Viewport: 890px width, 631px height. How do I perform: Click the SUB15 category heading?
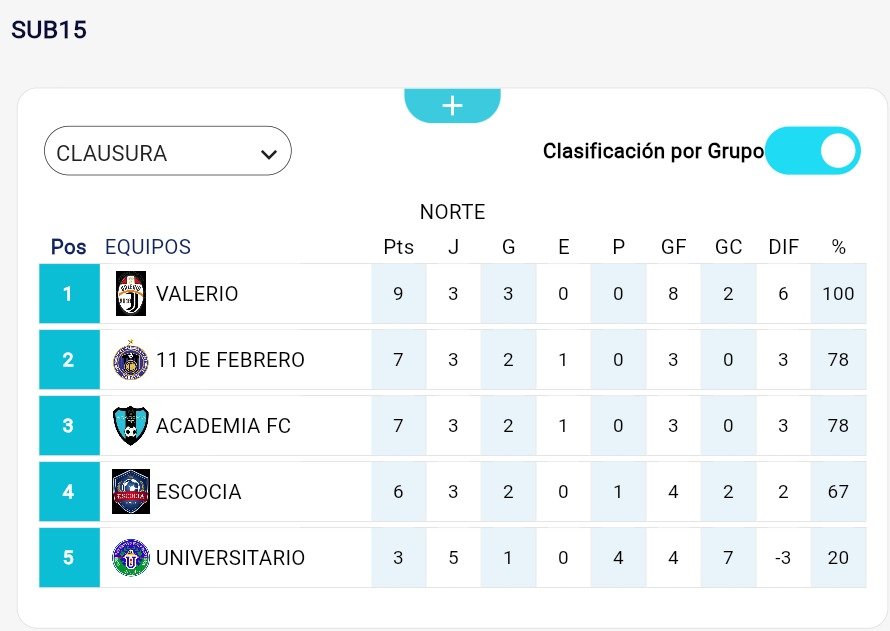[x=49, y=31]
